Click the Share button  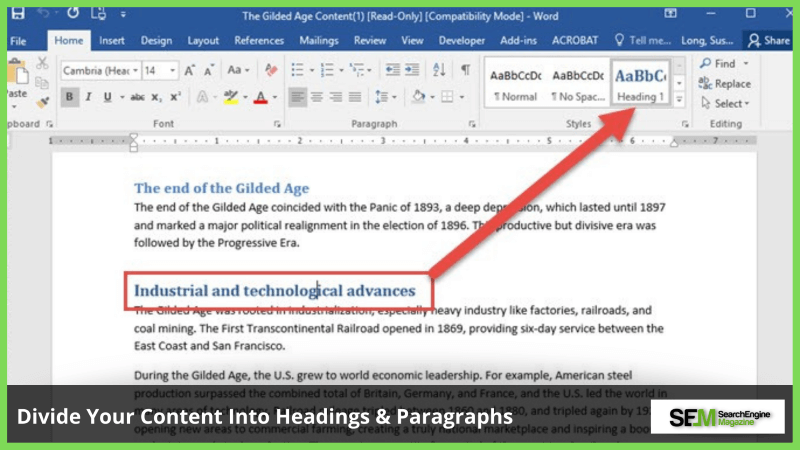pyautogui.click(x=768, y=40)
